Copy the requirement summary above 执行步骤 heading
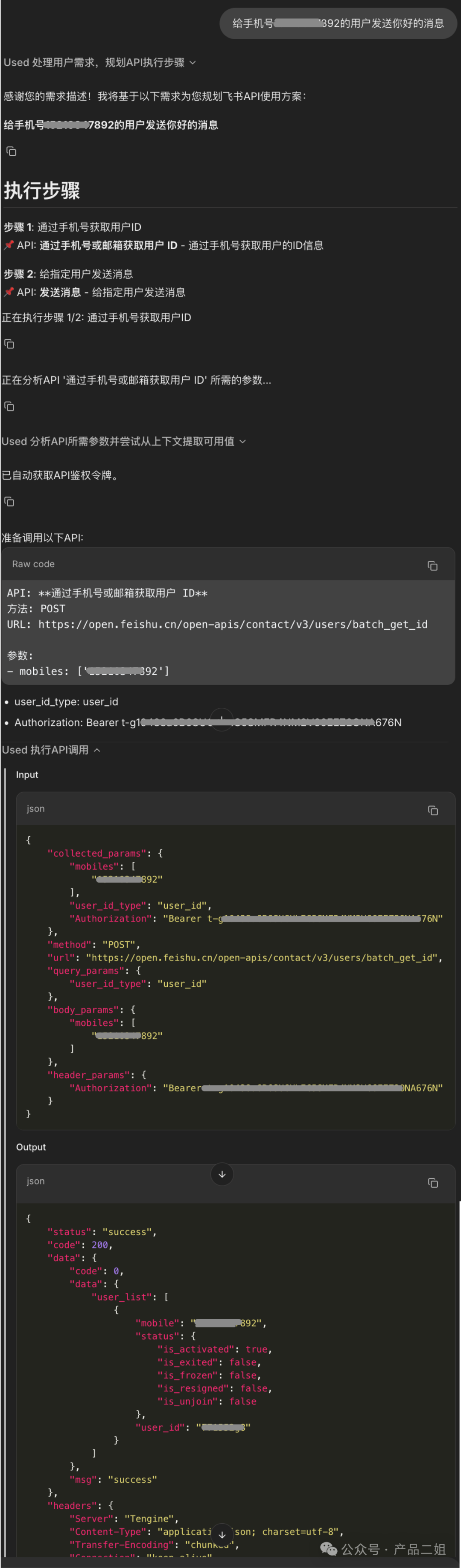The height and width of the screenshot is (1568, 461). pos(11,151)
